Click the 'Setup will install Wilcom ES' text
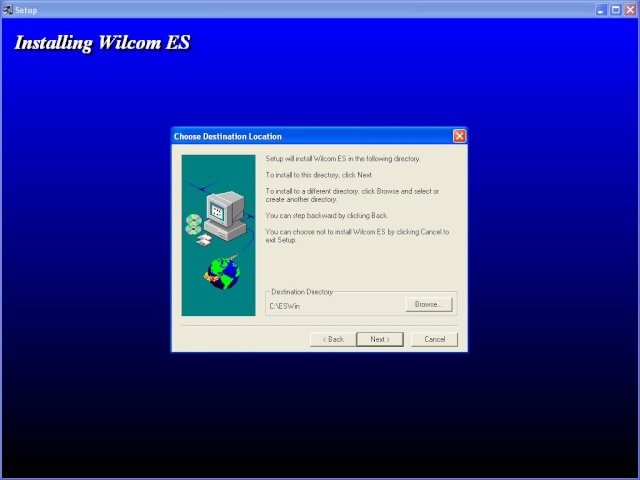The width and height of the screenshot is (640, 480). point(342,159)
